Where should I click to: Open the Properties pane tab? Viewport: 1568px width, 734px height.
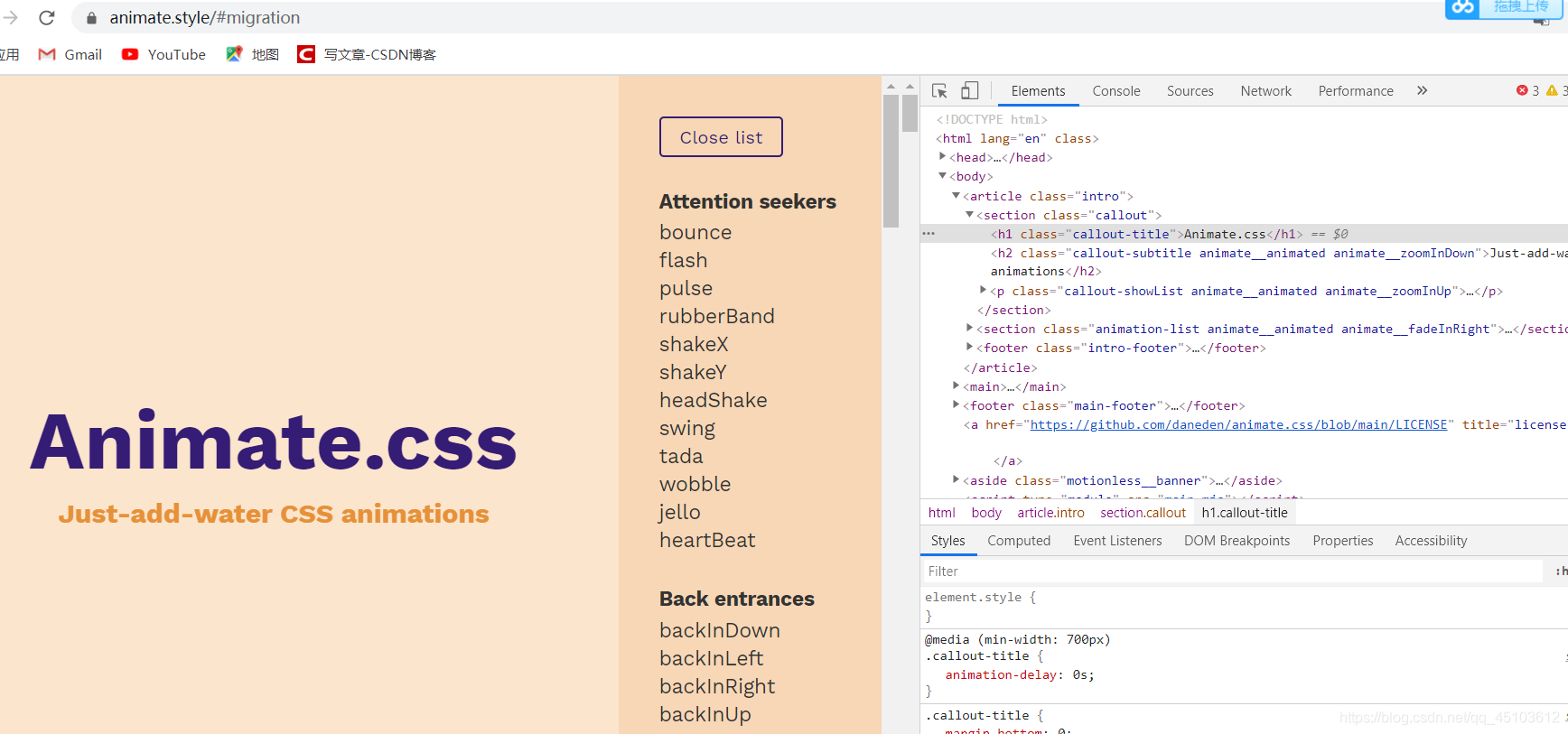[x=1342, y=541]
